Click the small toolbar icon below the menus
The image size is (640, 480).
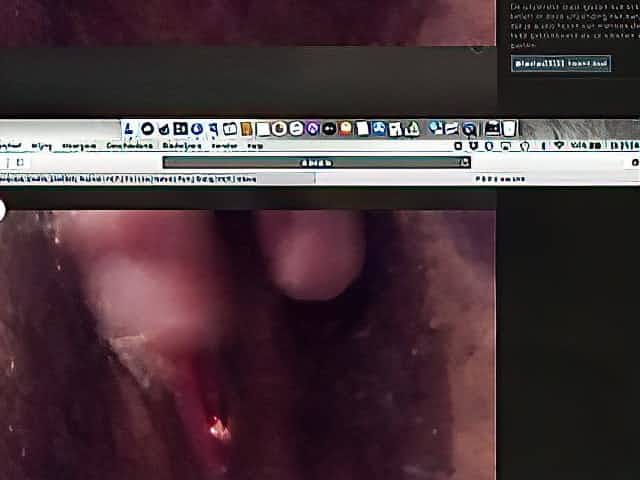coord(19,162)
